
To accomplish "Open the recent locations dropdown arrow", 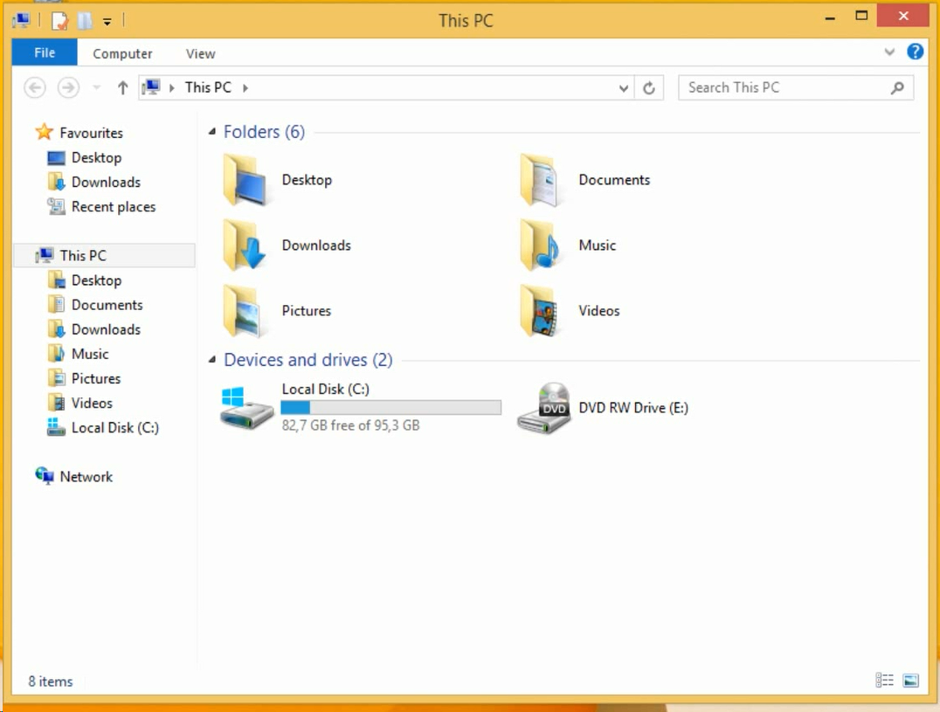I will 97,88.
